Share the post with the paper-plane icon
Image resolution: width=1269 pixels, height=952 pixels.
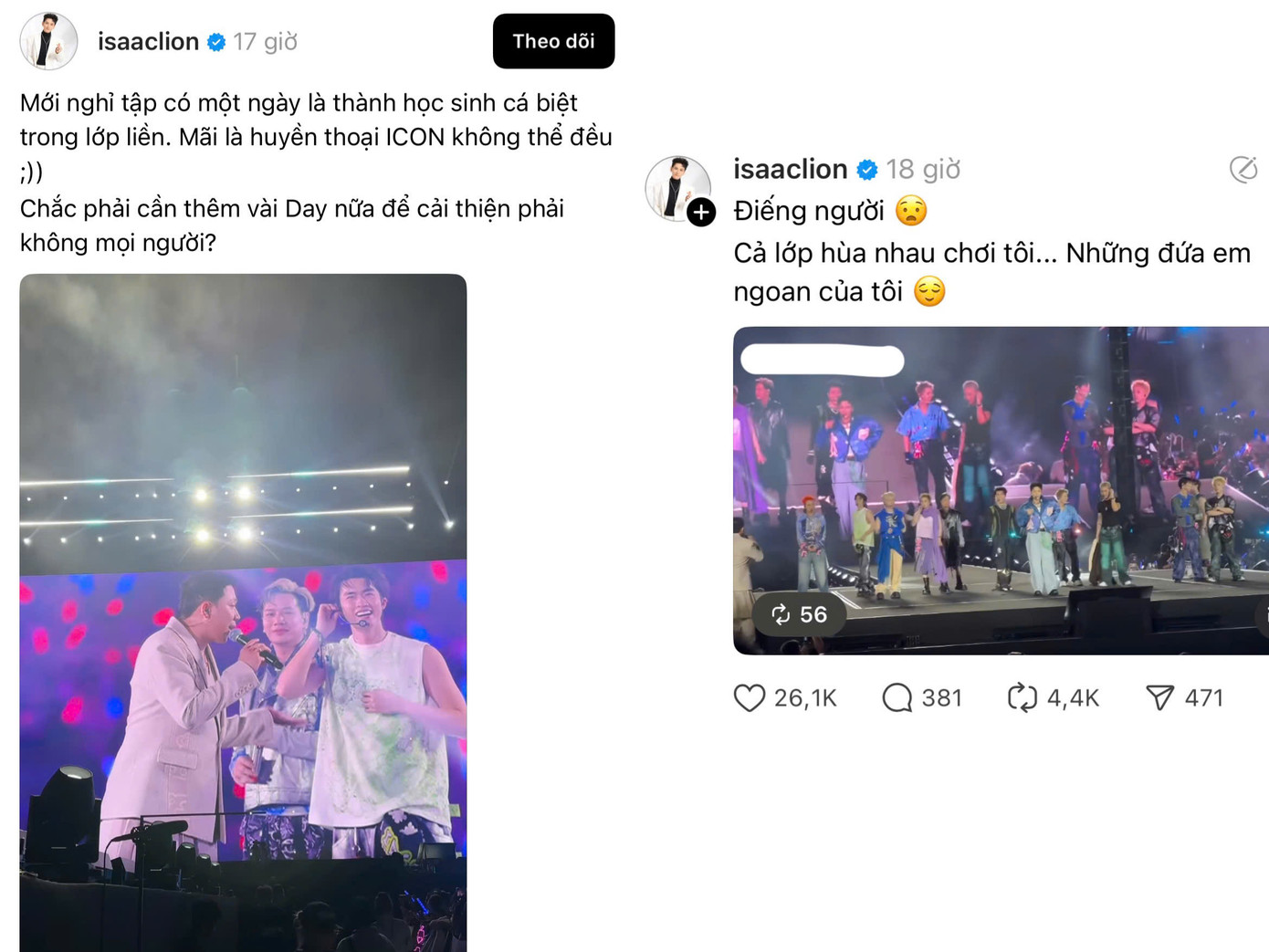click(1159, 698)
